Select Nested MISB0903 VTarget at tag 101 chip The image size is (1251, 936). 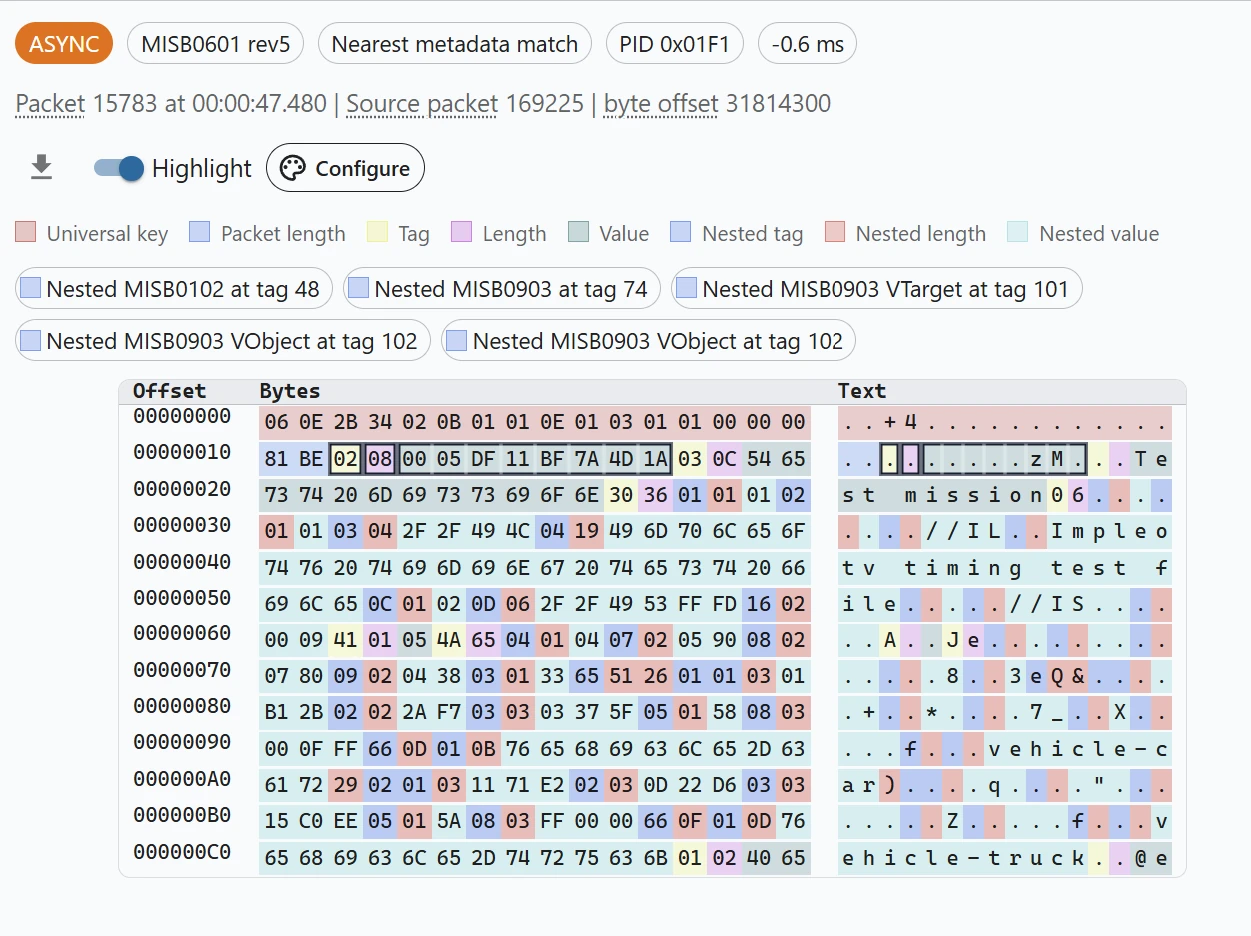coord(876,289)
